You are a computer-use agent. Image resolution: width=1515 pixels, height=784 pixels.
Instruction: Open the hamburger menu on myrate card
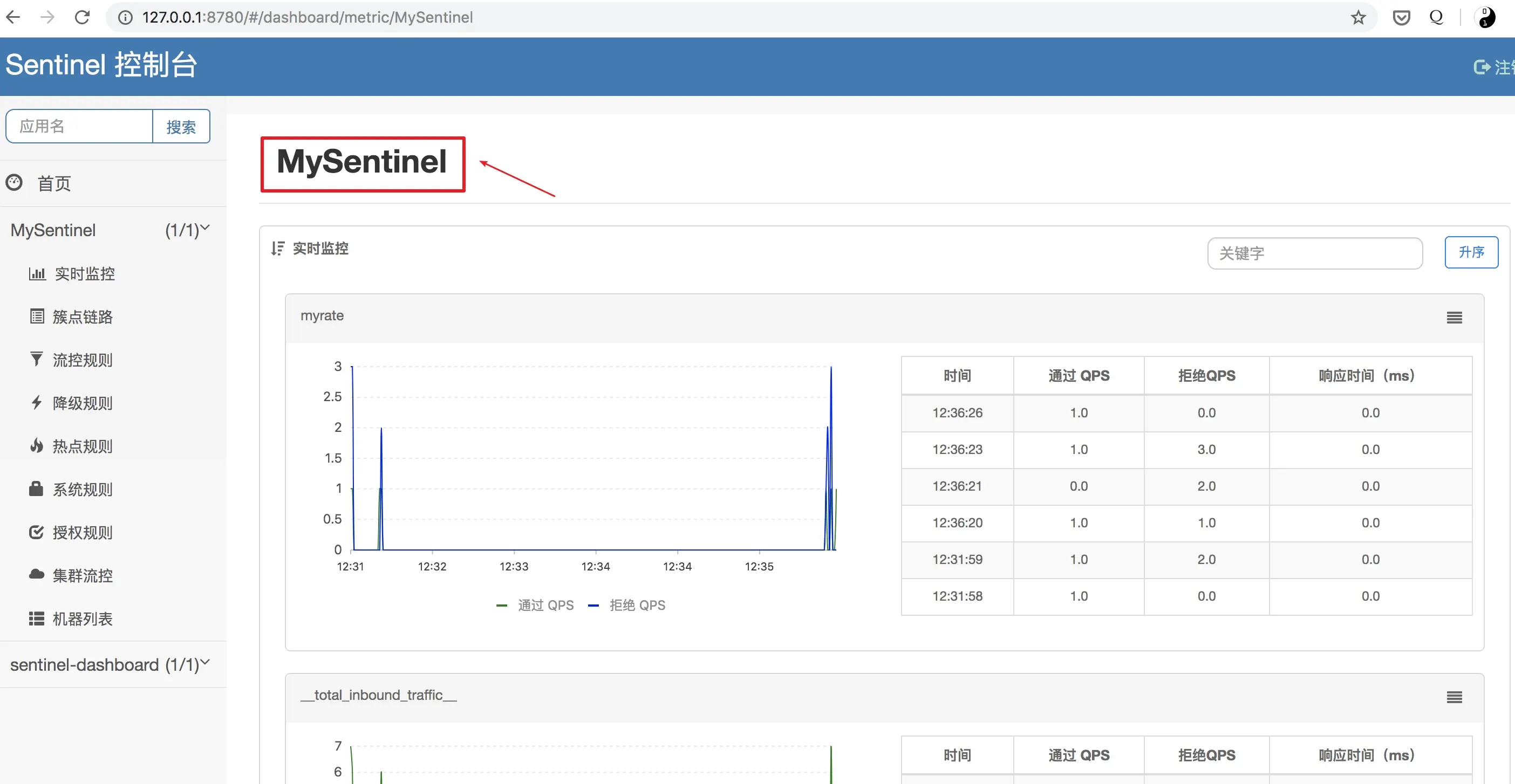tap(1454, 318)
